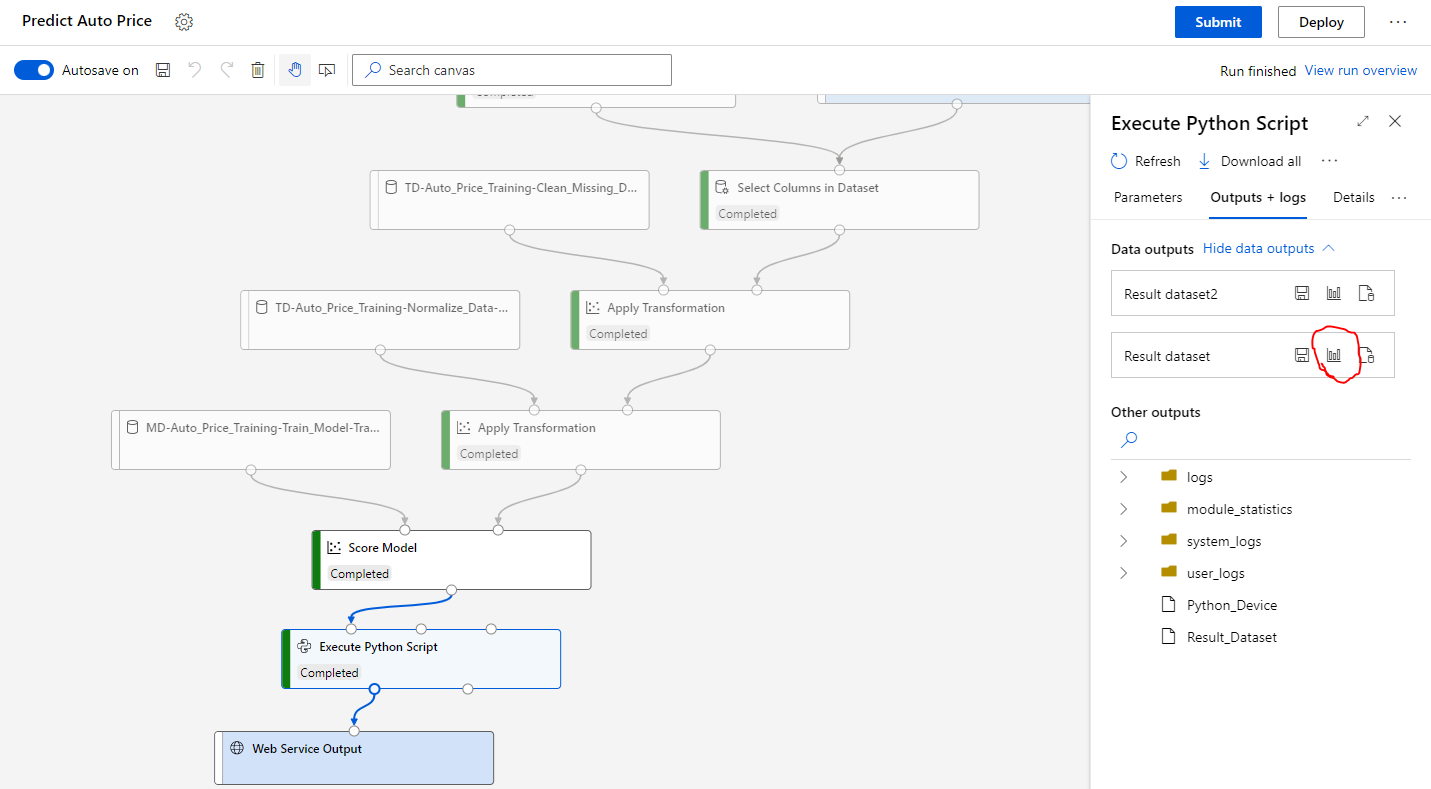1431x789 pixels.
Task: Click the Completed status on Execute Python Script
Action: 329,672
